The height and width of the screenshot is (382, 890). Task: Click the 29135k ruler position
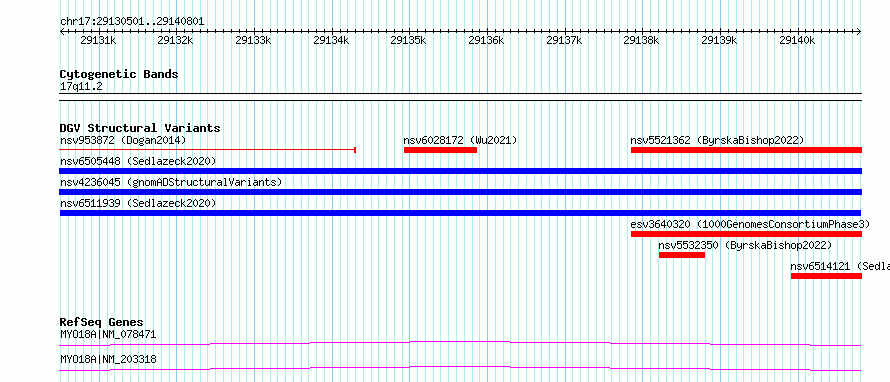pos(409,40)
